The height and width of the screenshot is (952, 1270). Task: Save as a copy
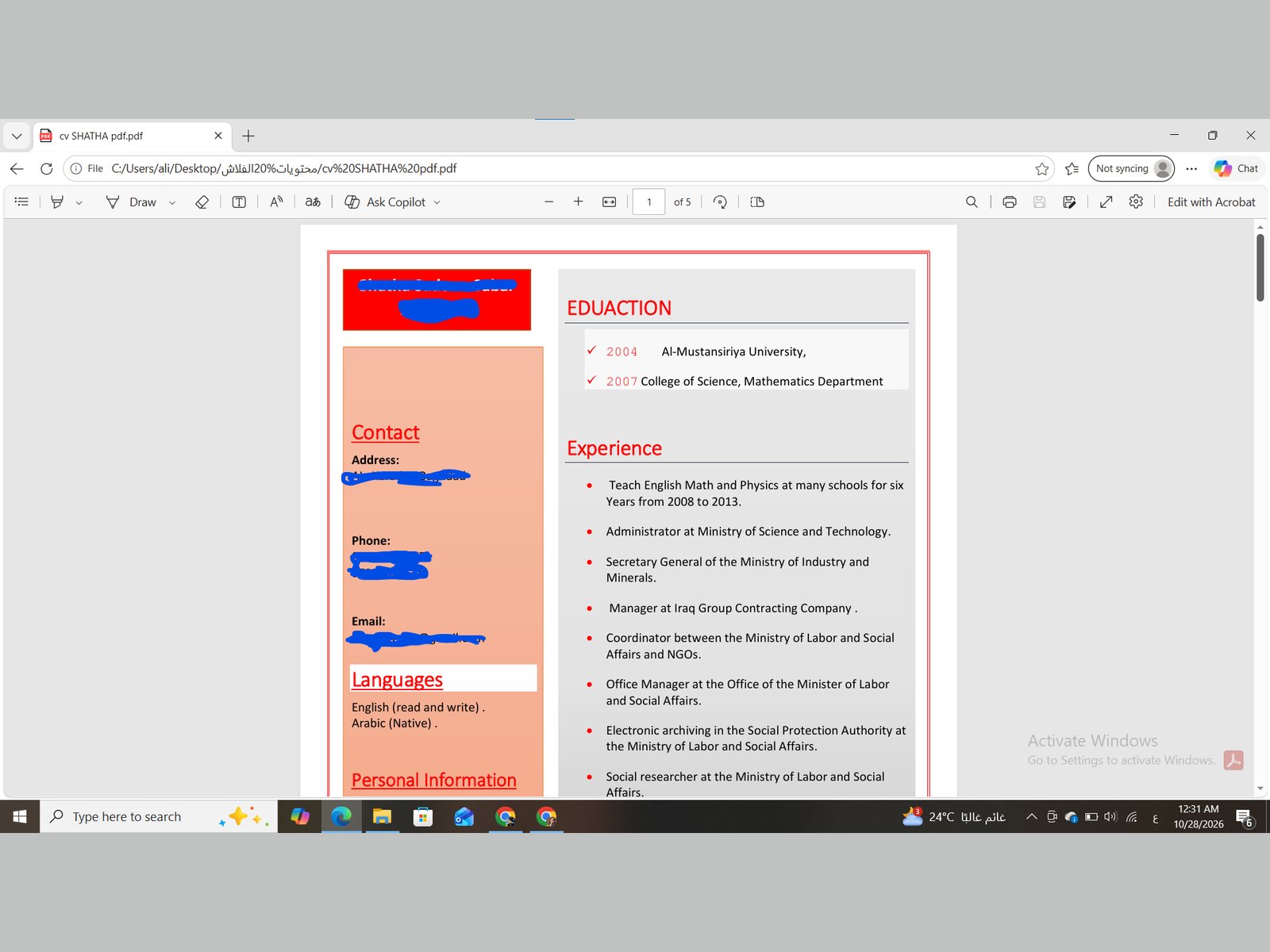[1069, 202]
